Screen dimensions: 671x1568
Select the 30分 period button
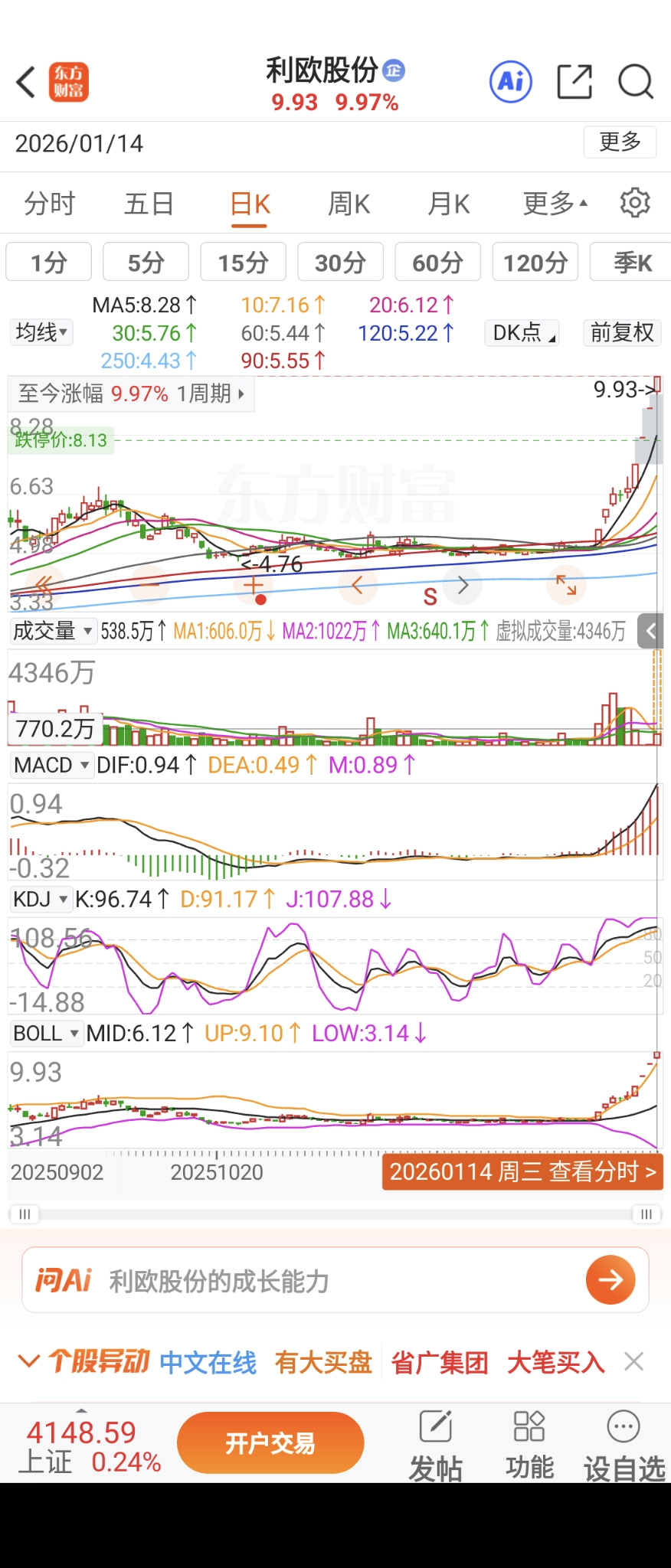point(340,263)
